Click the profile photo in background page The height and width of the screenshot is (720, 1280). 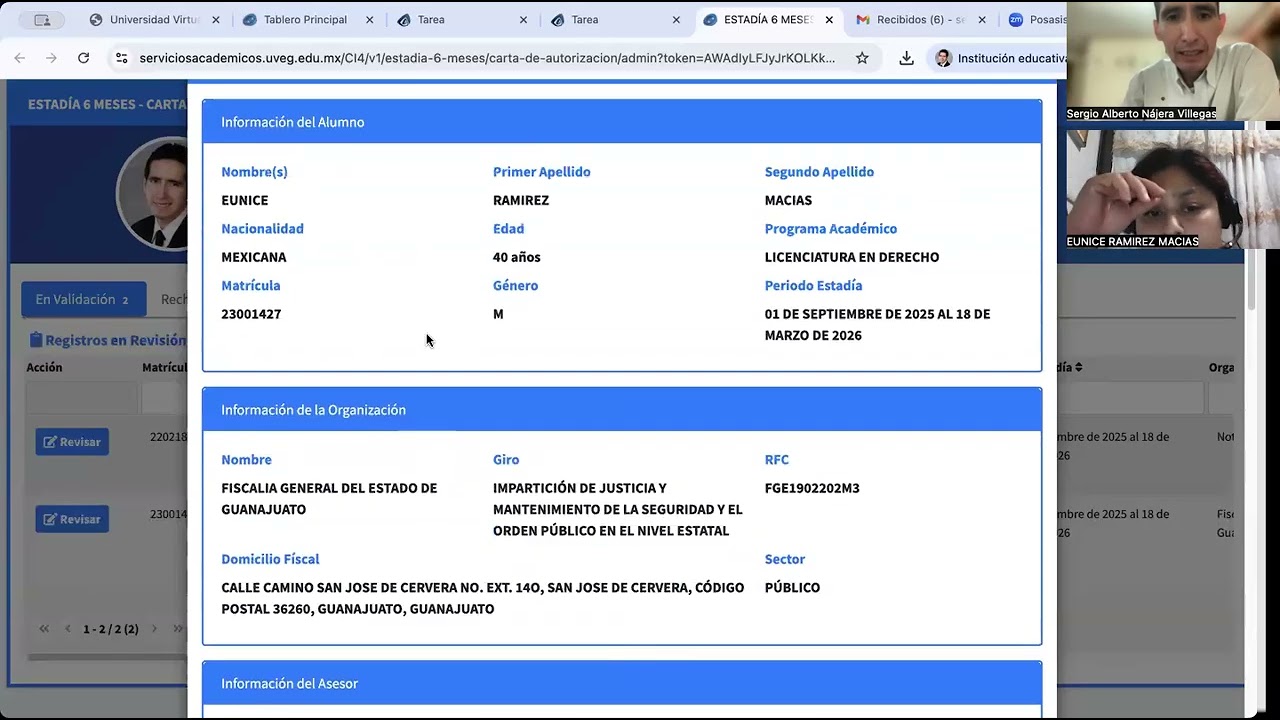click(153, 195)
